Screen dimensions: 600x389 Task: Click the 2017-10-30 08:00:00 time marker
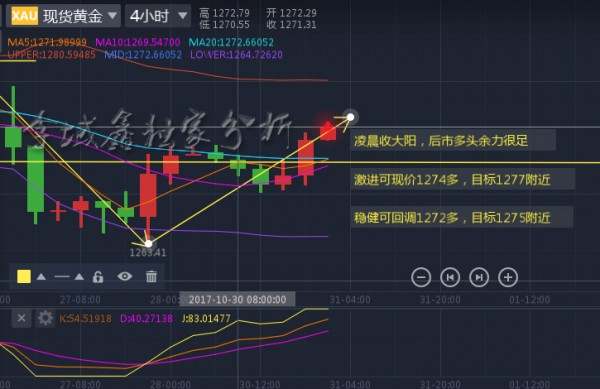point(237,299)
